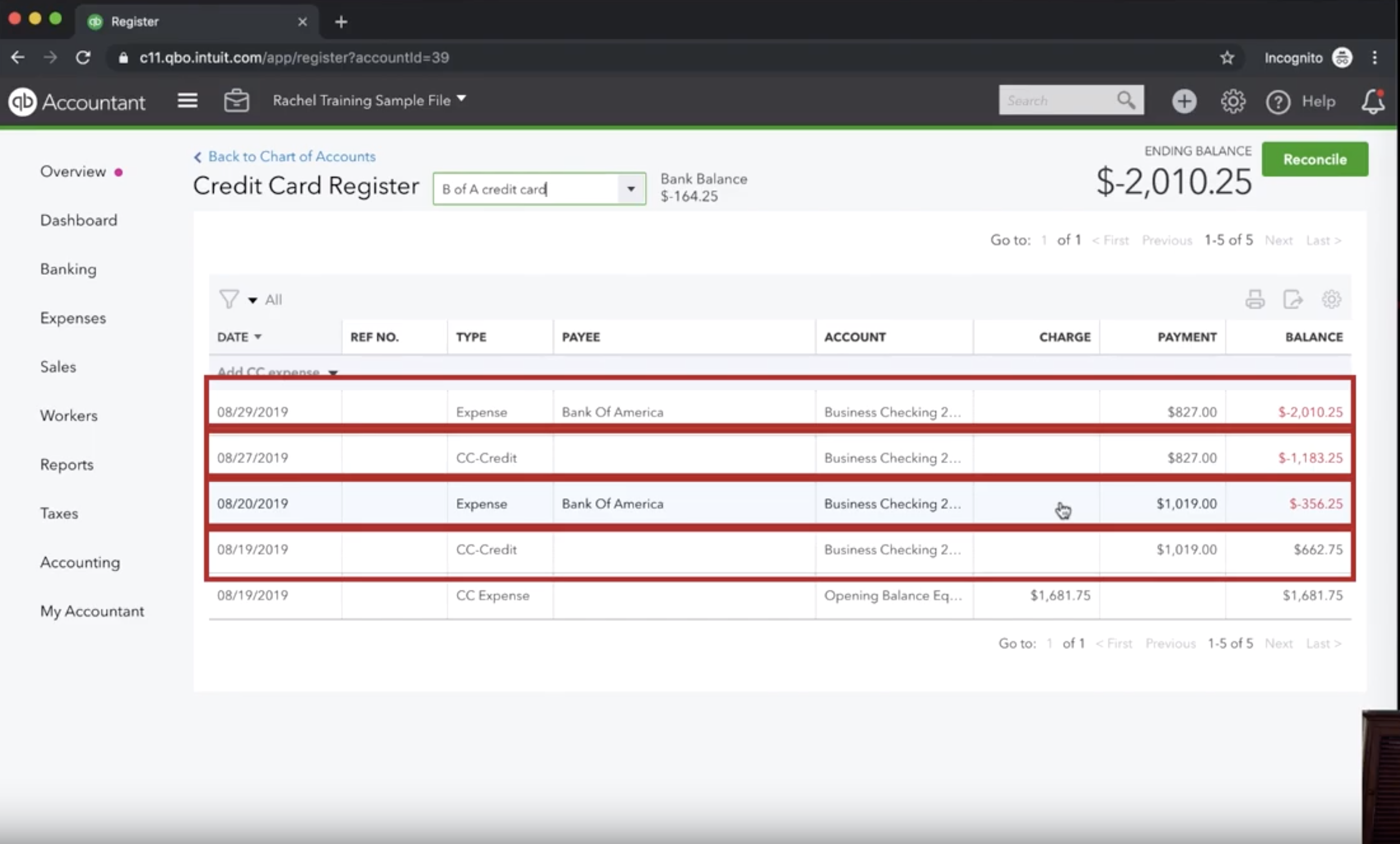1400x844 pixels.
Task: Click the bottom pagination Previous link
Action: tap(1170, 643)
